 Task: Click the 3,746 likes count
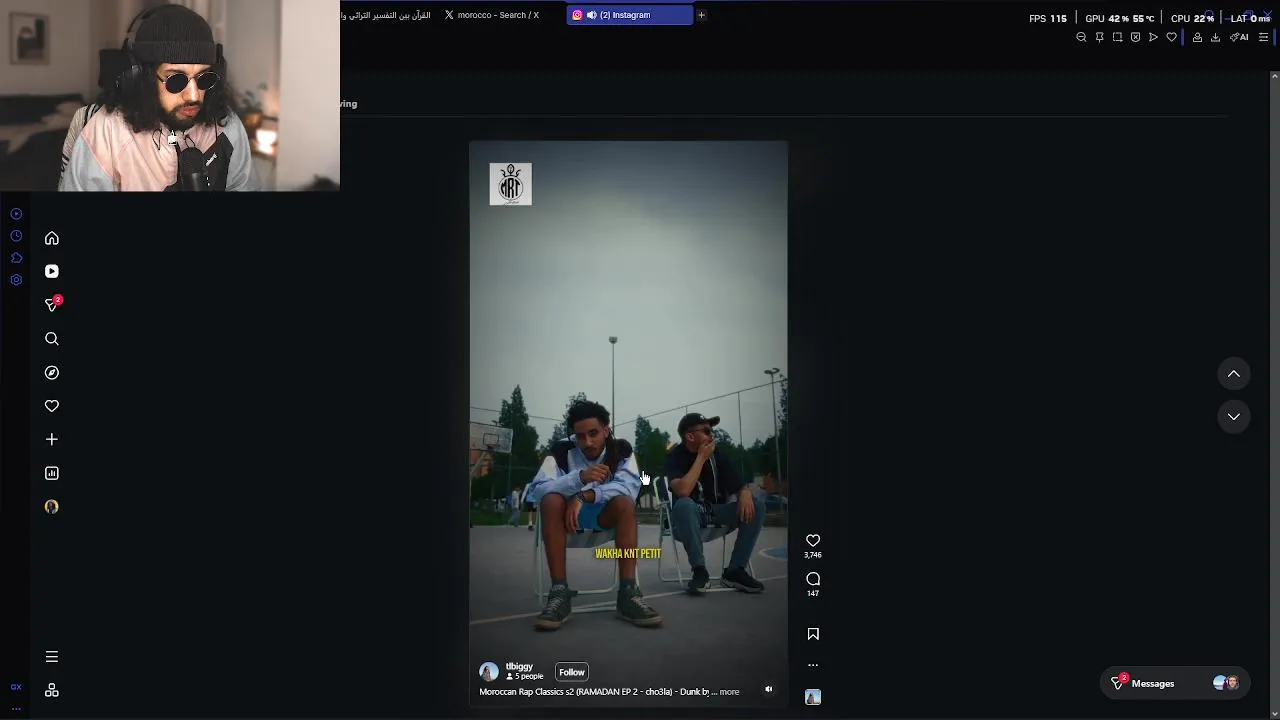[813, 555]
